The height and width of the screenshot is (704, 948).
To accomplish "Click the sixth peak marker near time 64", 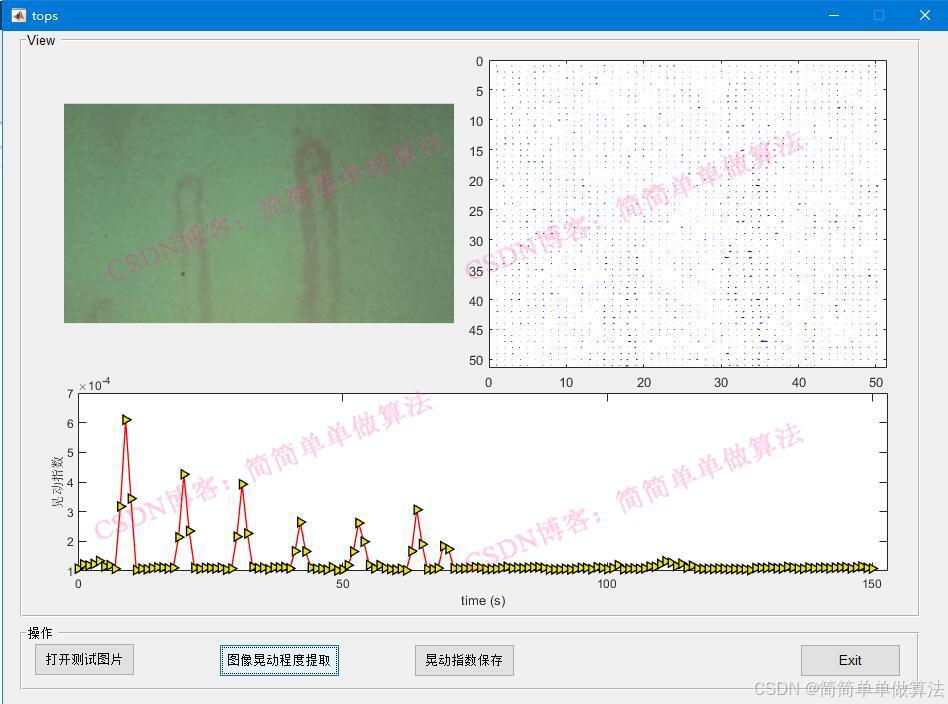I will tap(418, 510).
